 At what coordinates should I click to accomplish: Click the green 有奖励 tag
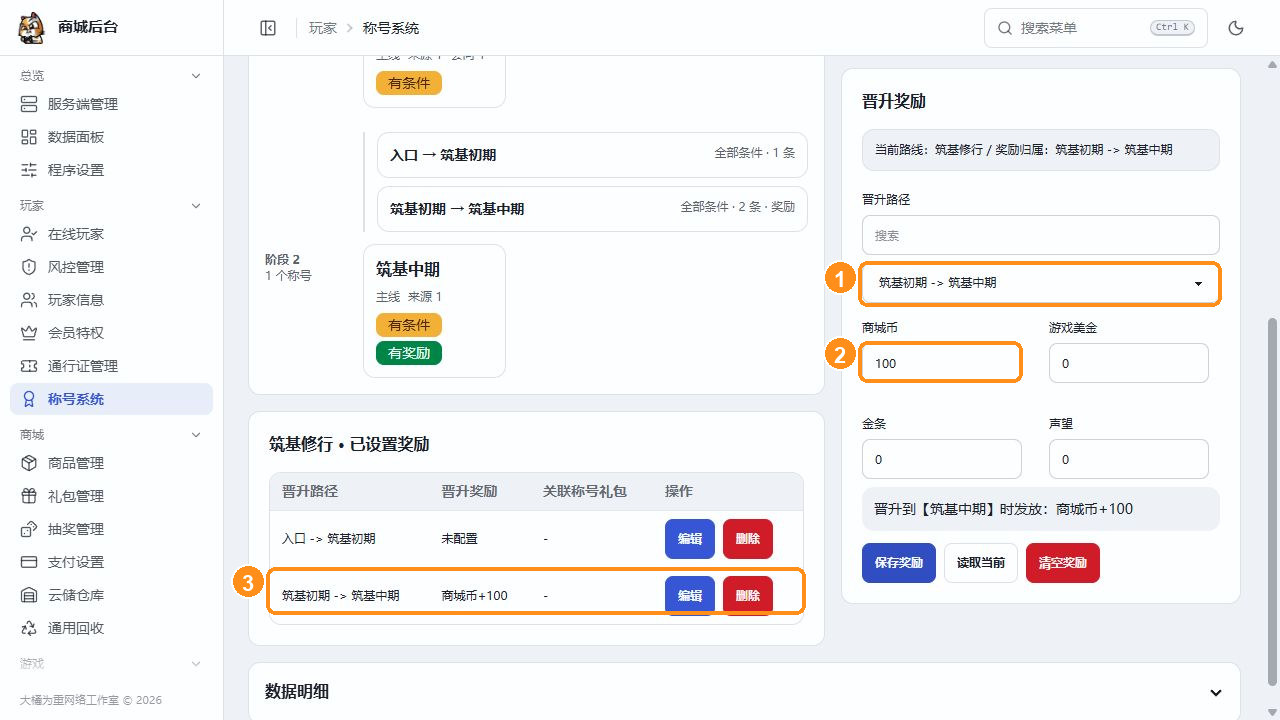(x=408, y=353)
